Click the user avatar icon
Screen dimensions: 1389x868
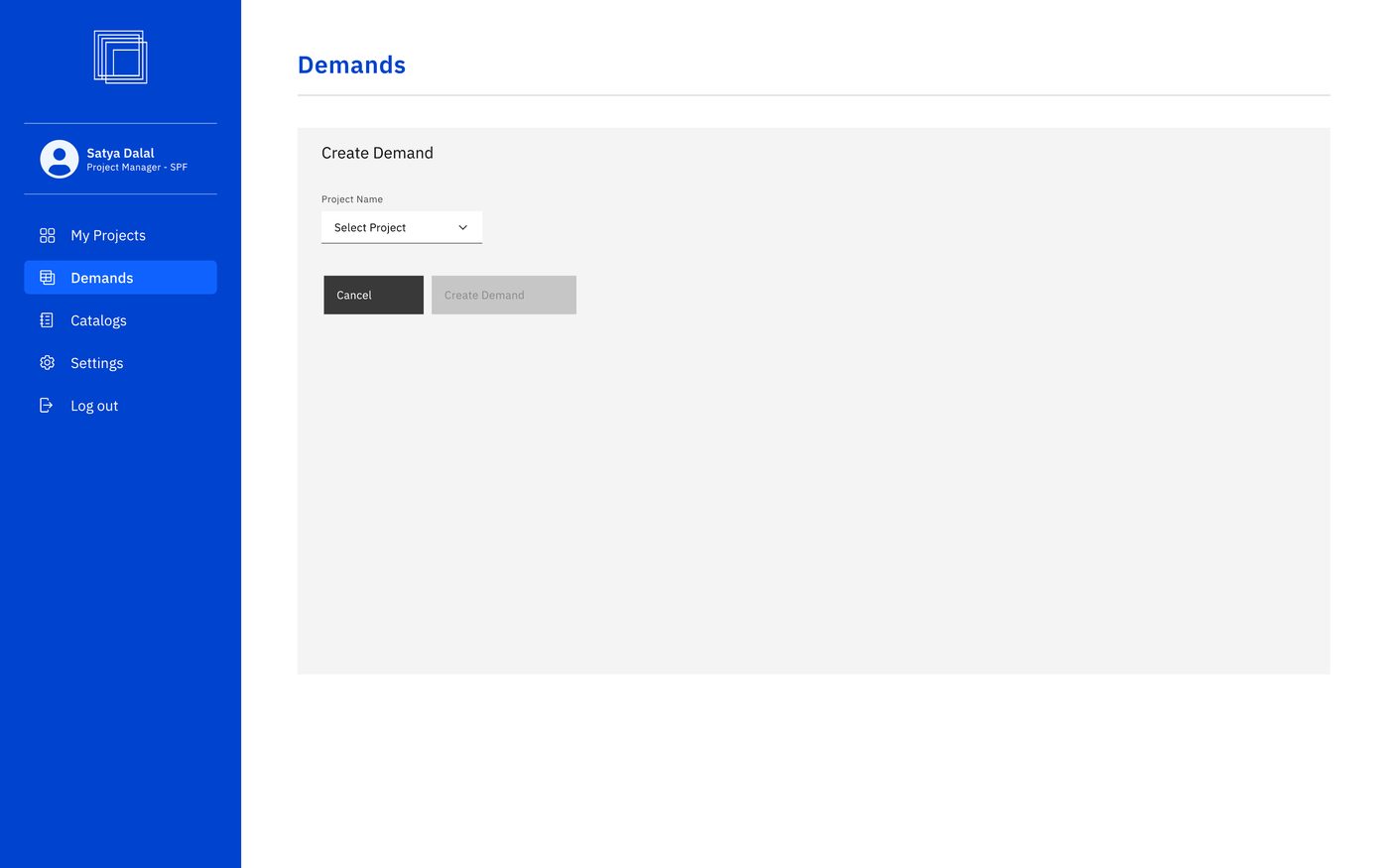[x=60, y=159]
